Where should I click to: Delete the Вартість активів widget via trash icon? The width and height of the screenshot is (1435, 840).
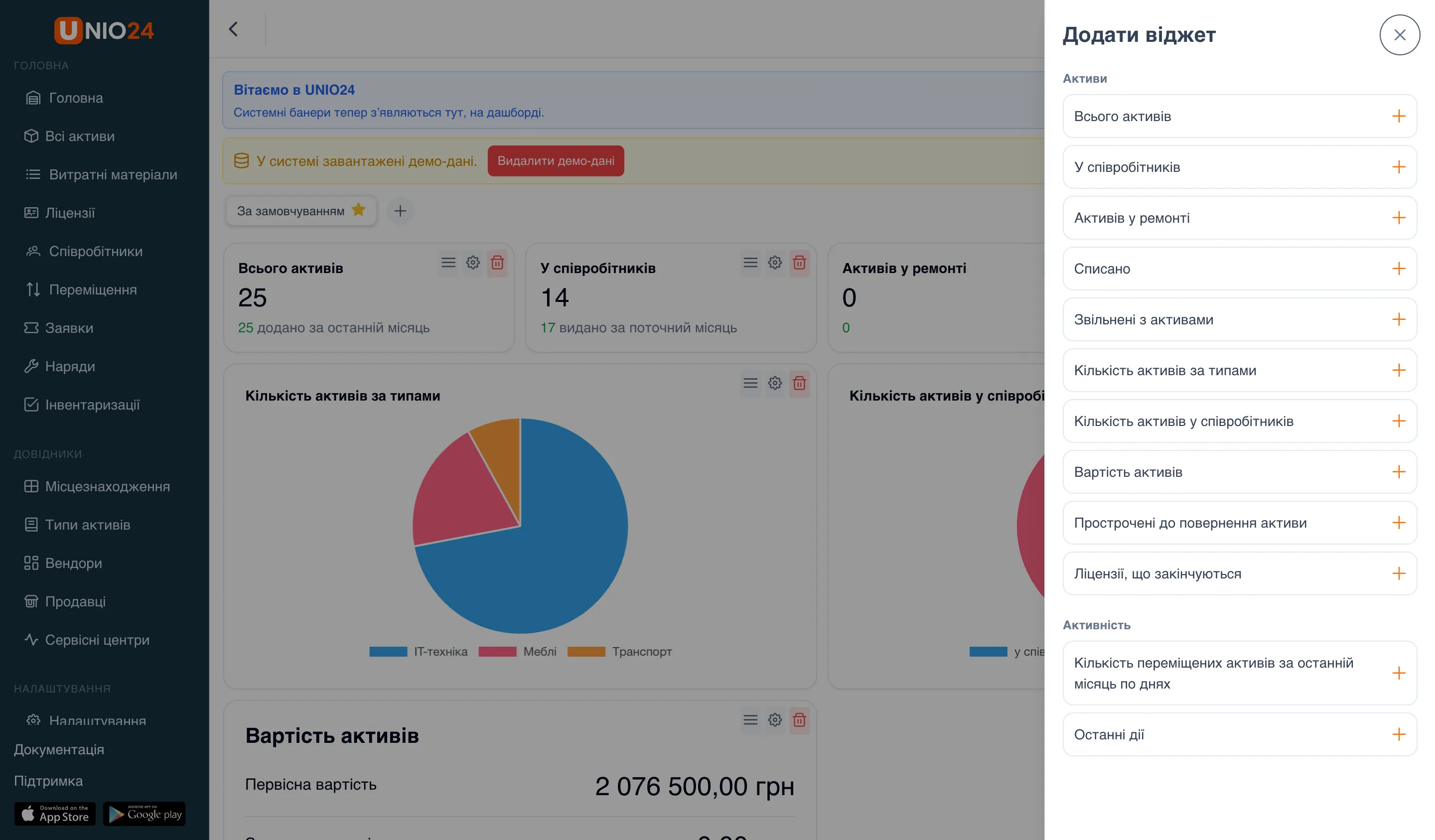[799, 720]
